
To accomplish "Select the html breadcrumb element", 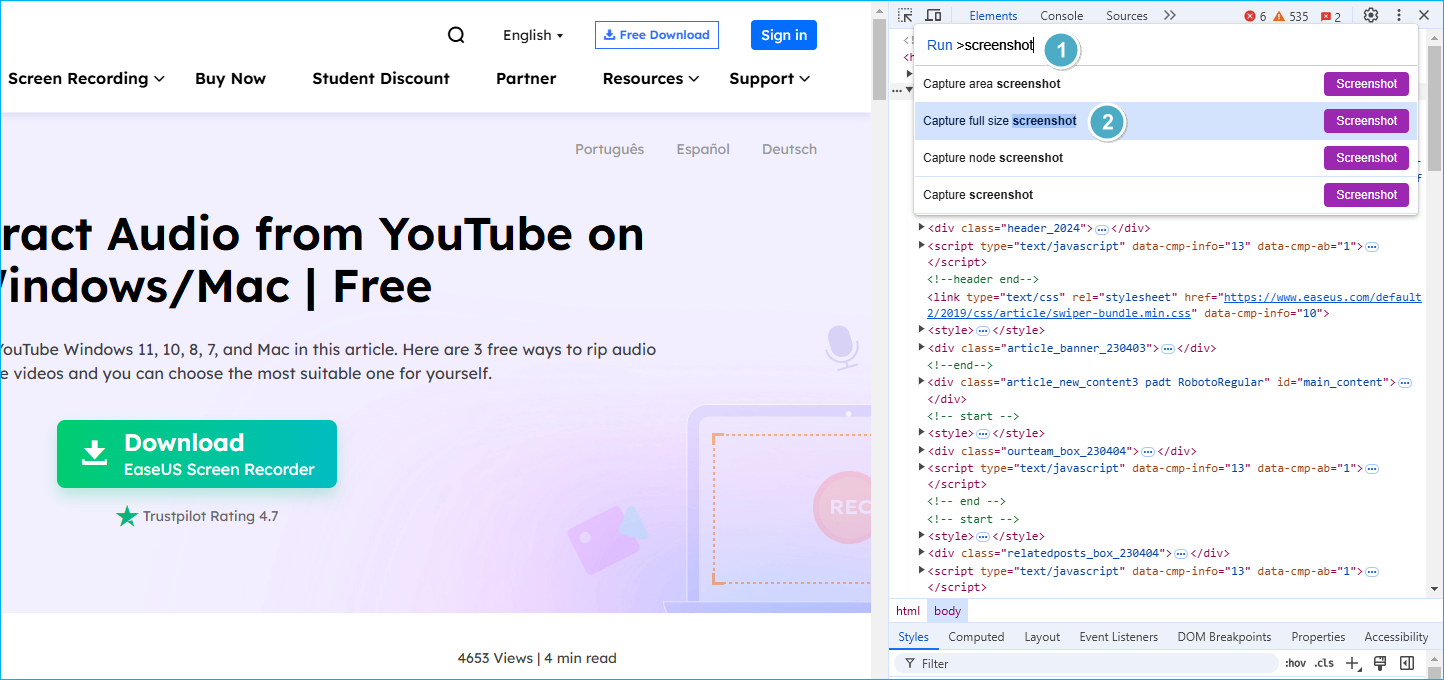I will pos(908,611).
